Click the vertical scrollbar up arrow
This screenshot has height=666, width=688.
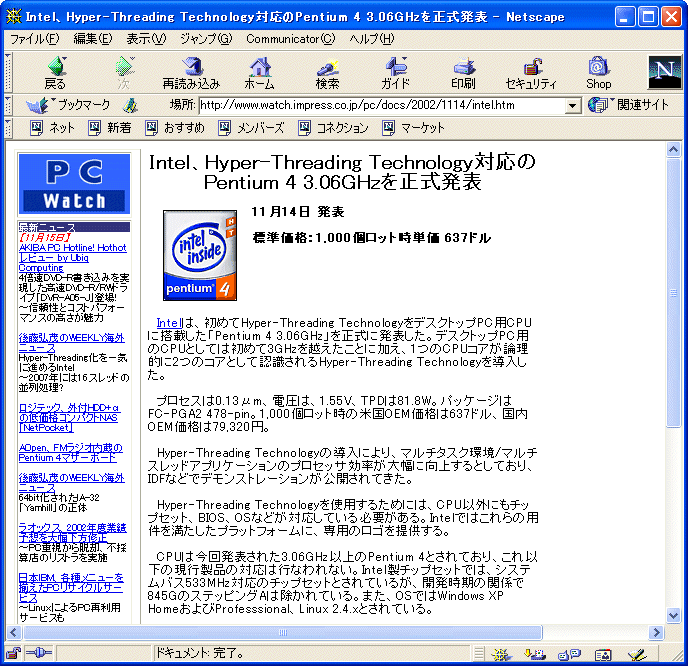coord(673,150)
